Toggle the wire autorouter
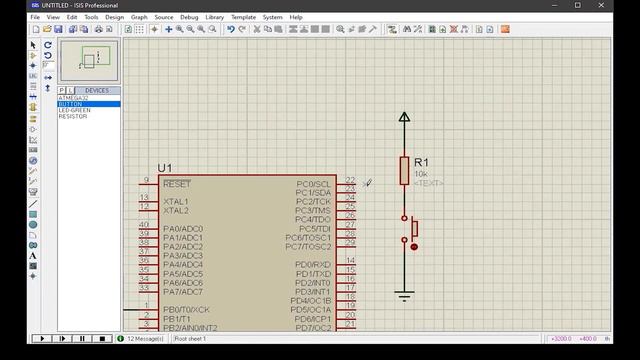The height and width of the screenshot is (360, 640). point(392,29)
